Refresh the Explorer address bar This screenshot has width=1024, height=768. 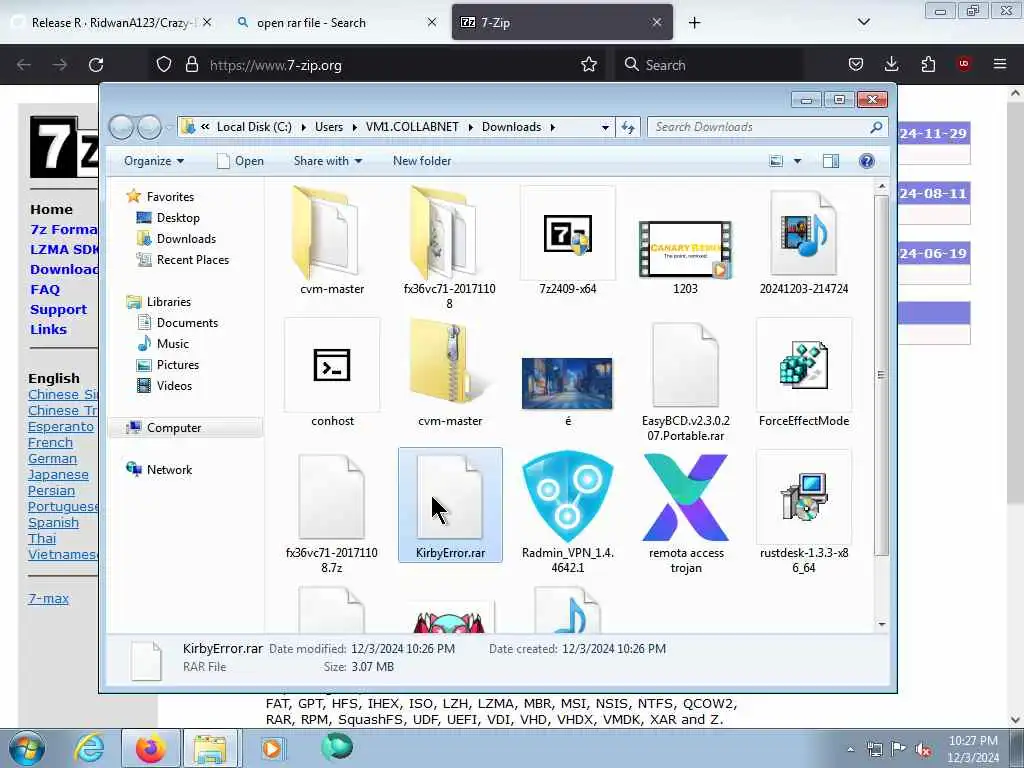click(628, 127)
